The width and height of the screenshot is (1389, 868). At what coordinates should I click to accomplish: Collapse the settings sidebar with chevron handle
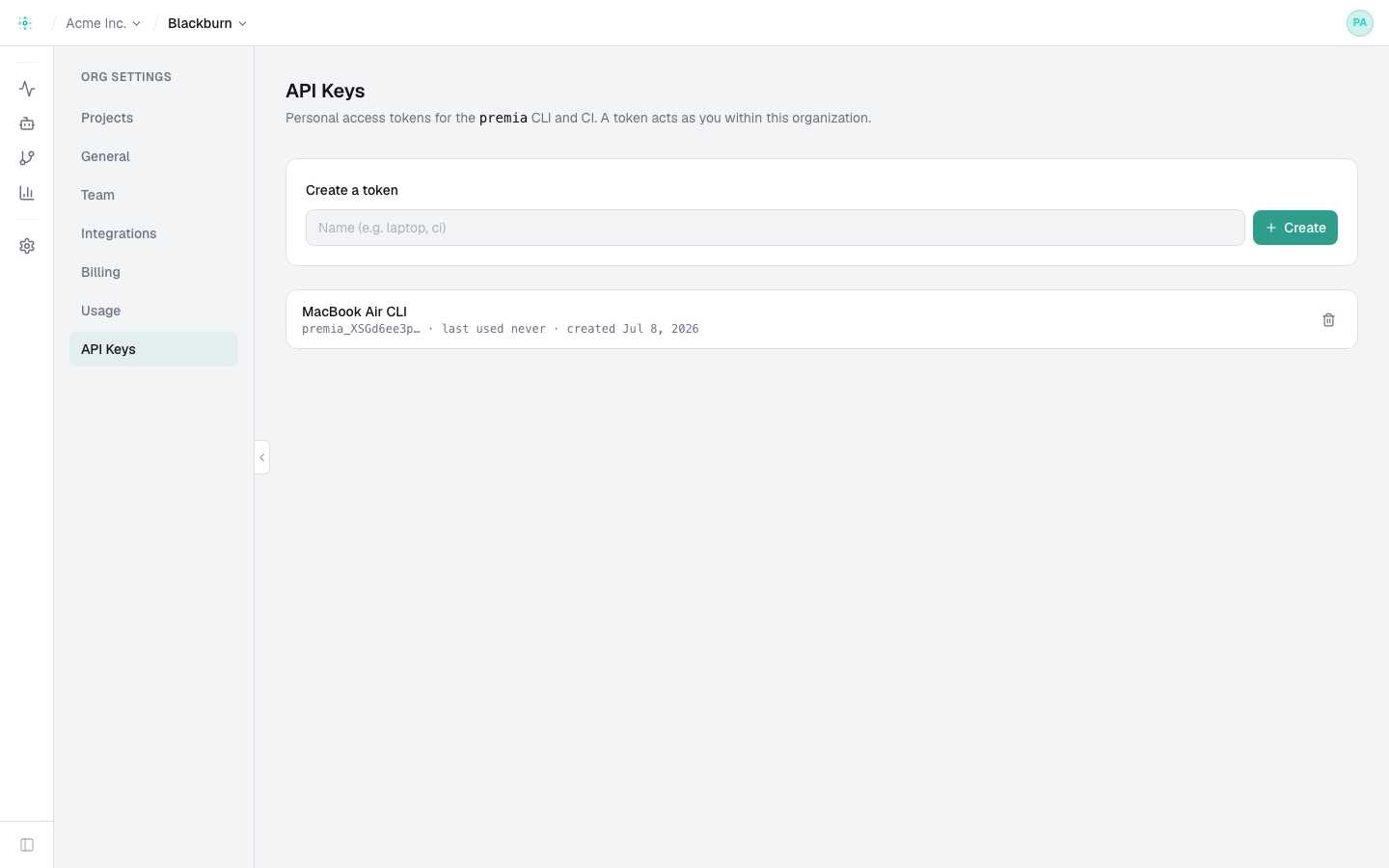tap(261, 457)
